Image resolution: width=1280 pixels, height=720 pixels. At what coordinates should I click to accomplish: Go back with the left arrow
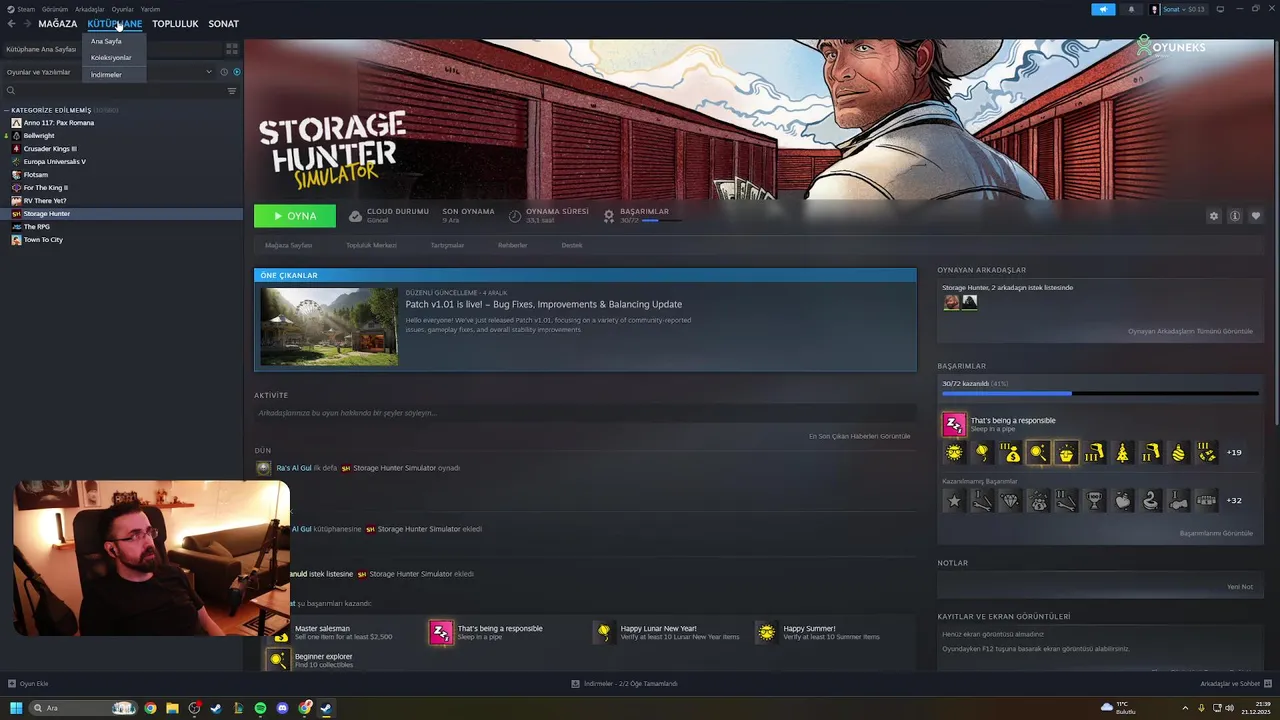click(x=11, y=23)
